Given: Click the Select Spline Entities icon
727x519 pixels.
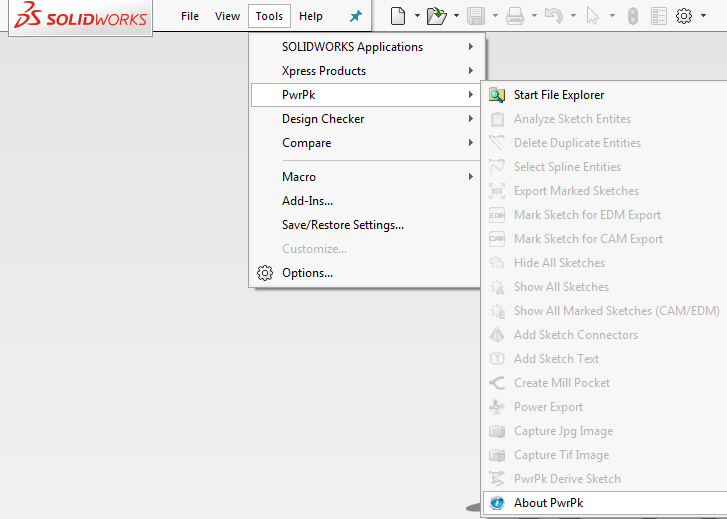Looking at the screenshot, I should pos(497,167).
